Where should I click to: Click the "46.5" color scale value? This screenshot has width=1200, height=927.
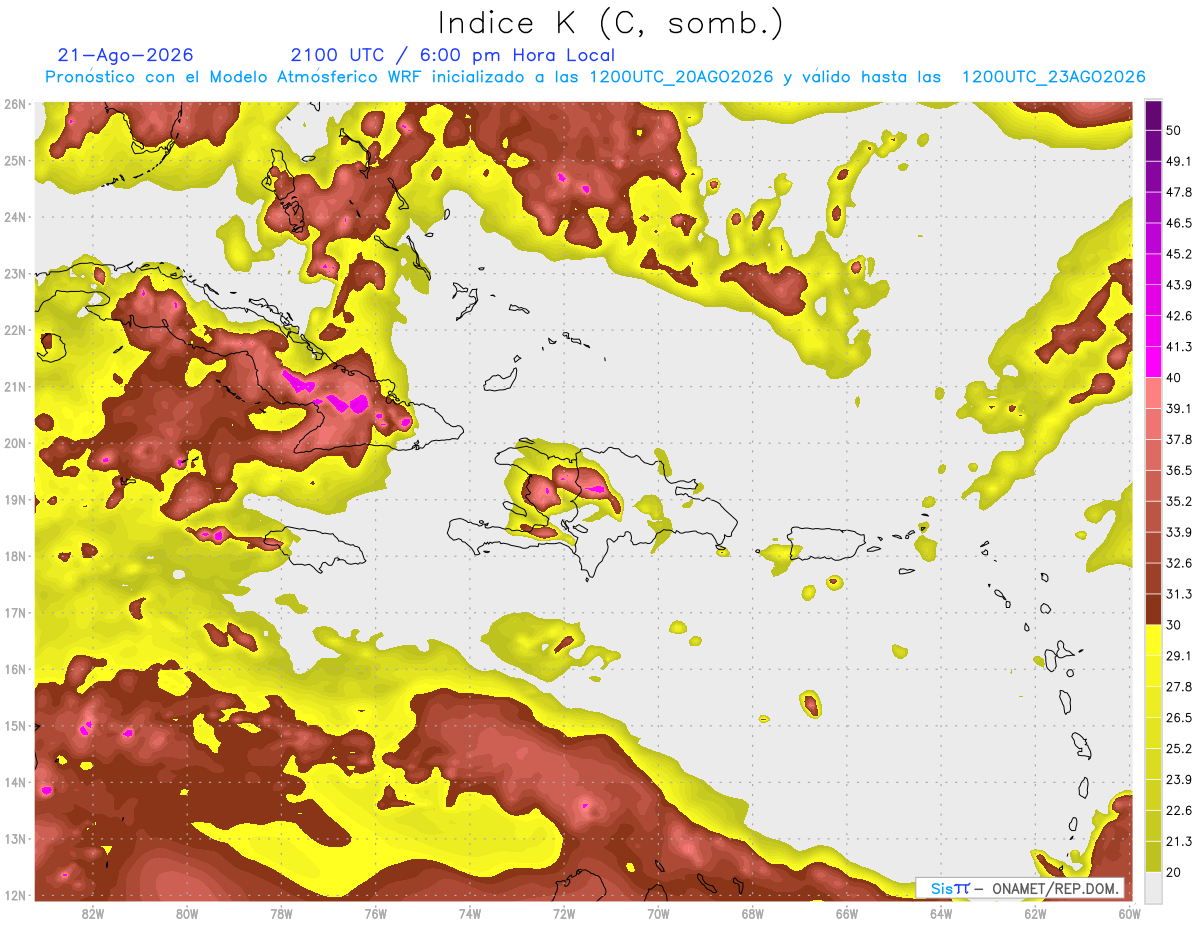(1179, 223)
